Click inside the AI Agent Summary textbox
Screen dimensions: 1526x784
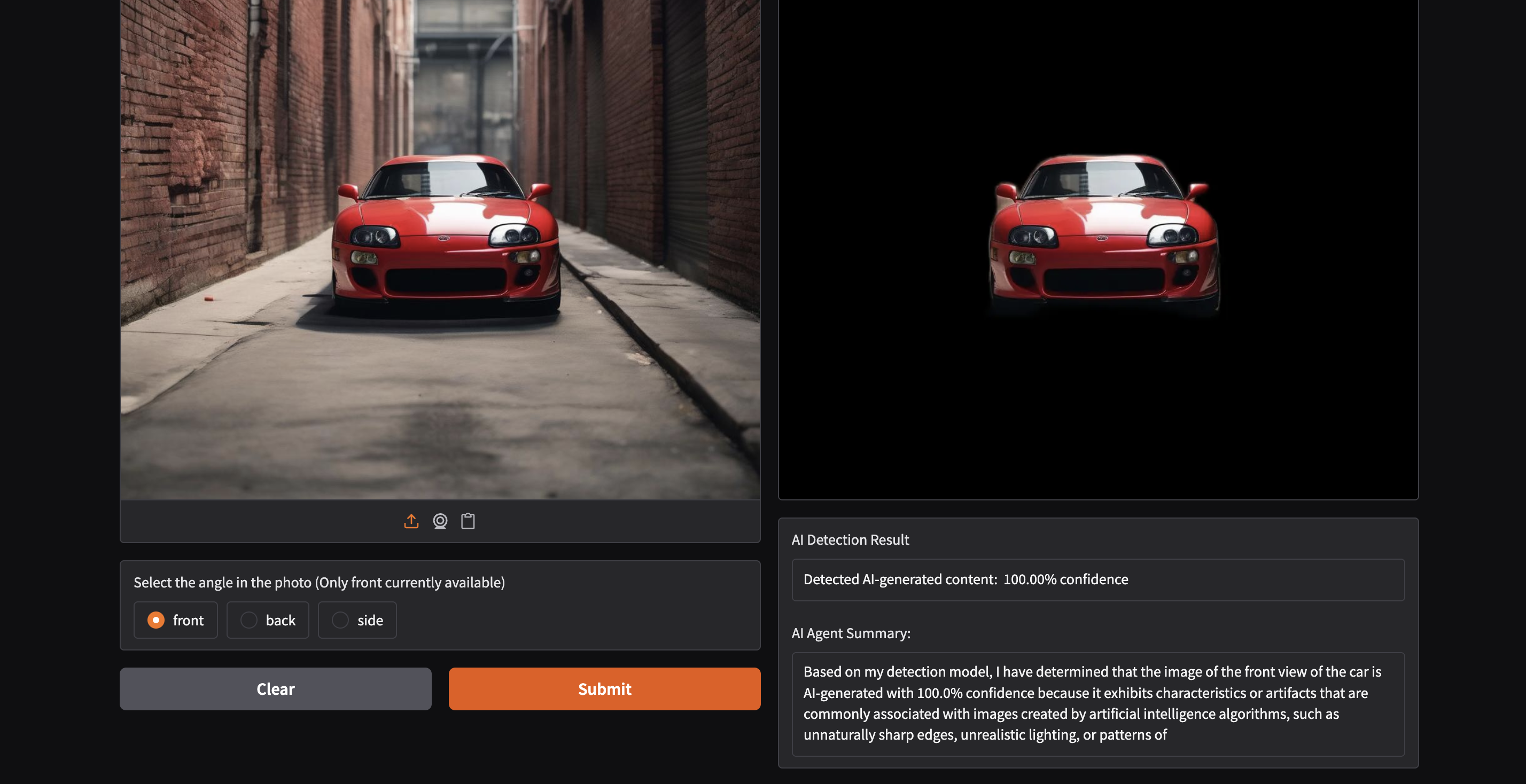[x=1097, y=703]
